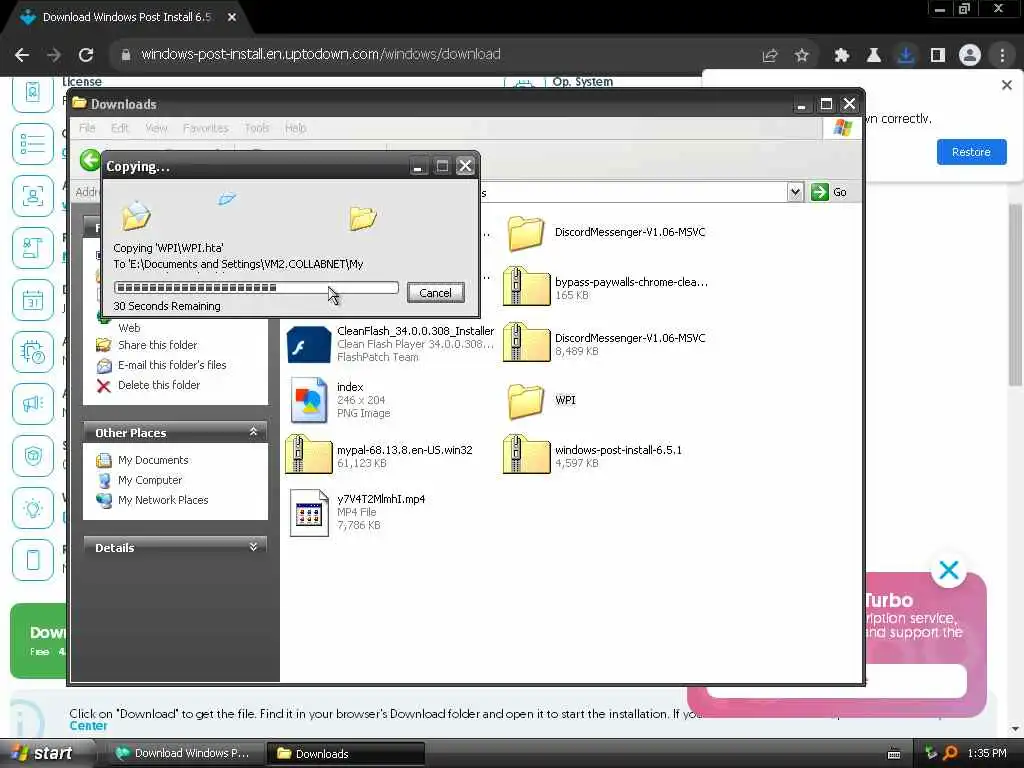
Task: Expand the Details panel
Action: 253,547
